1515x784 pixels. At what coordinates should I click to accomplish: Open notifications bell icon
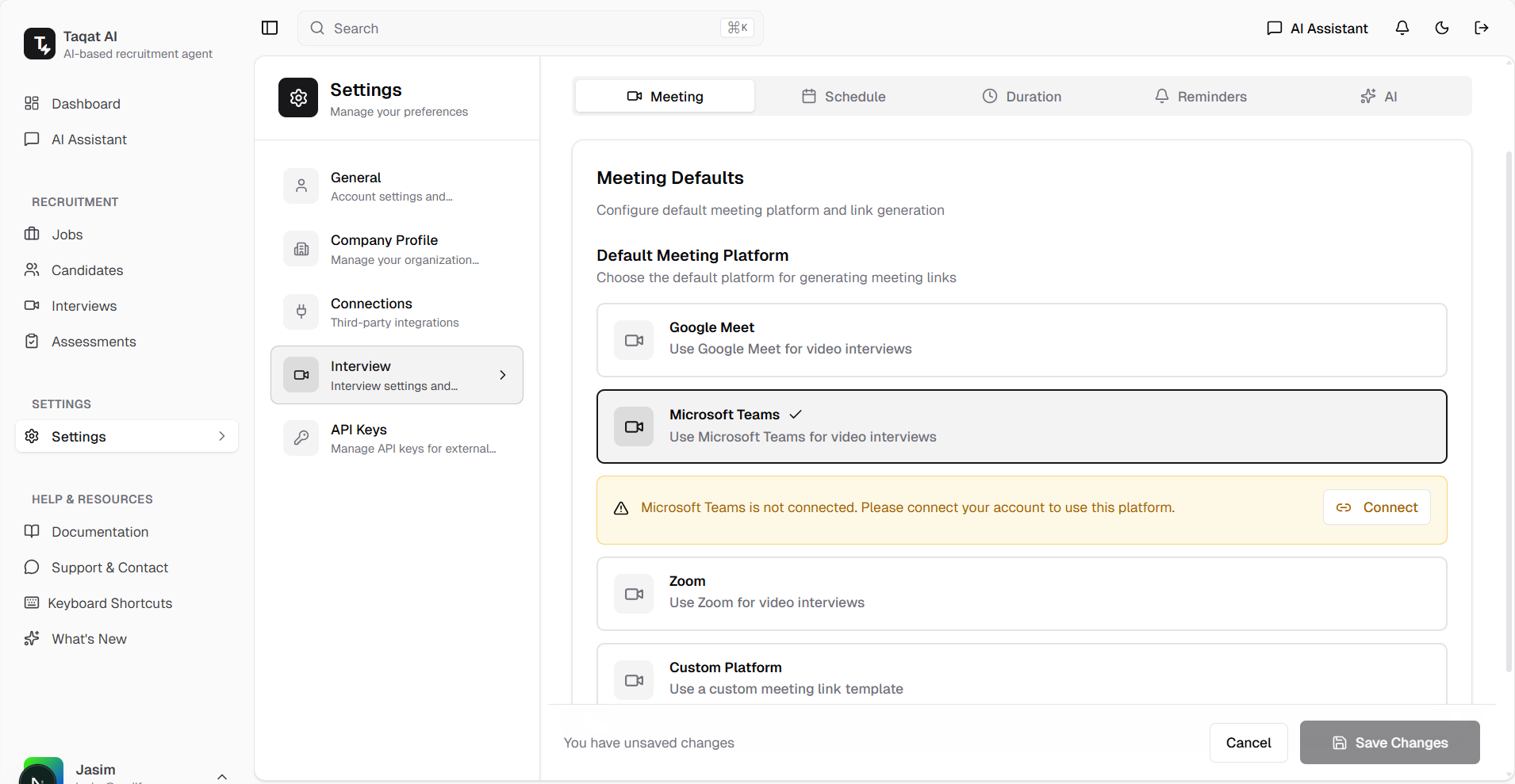[1402, 28]
